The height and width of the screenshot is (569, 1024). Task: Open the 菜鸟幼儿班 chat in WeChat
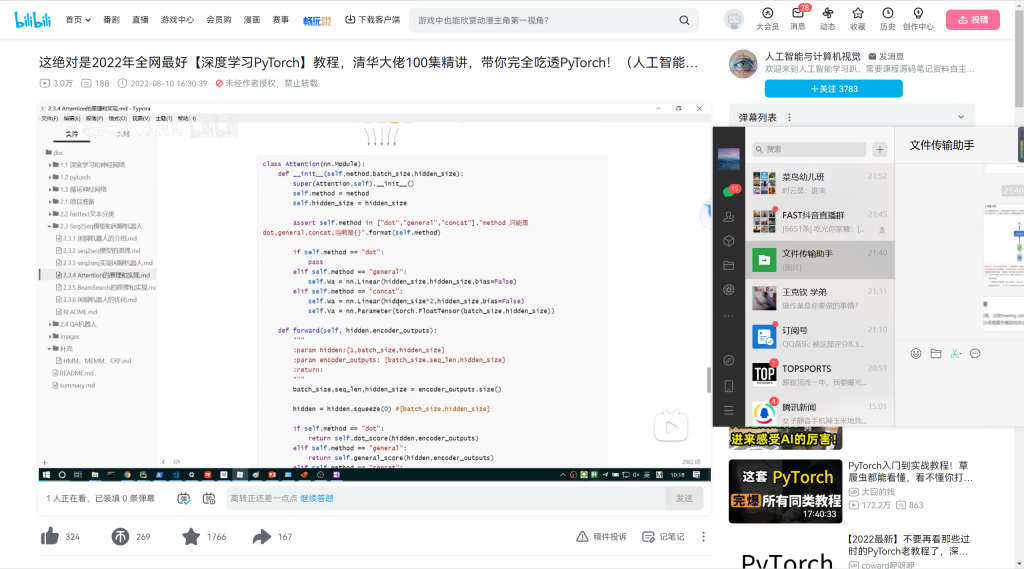820,183
